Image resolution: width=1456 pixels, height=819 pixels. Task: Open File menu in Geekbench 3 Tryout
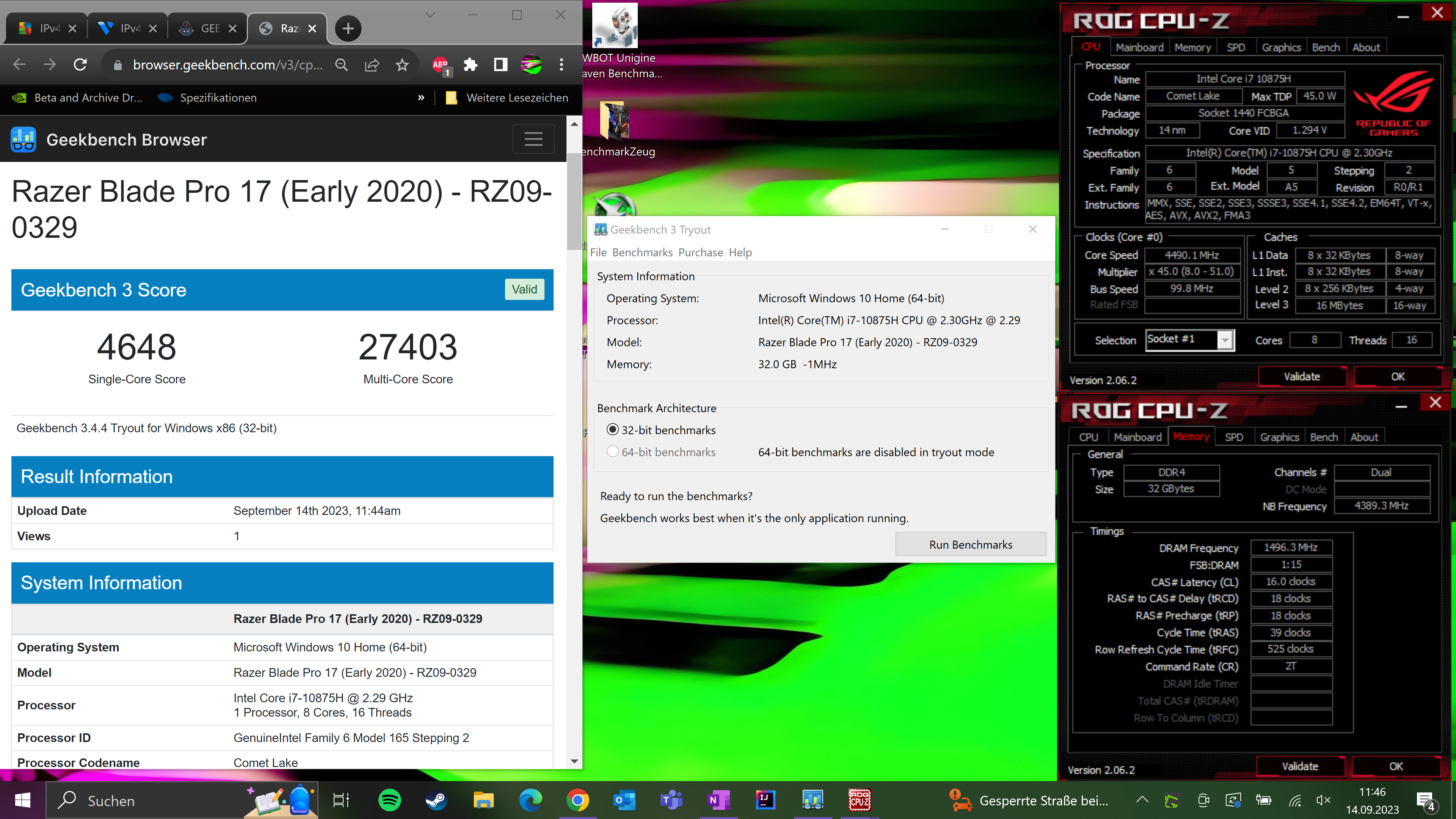click(598, 252)
